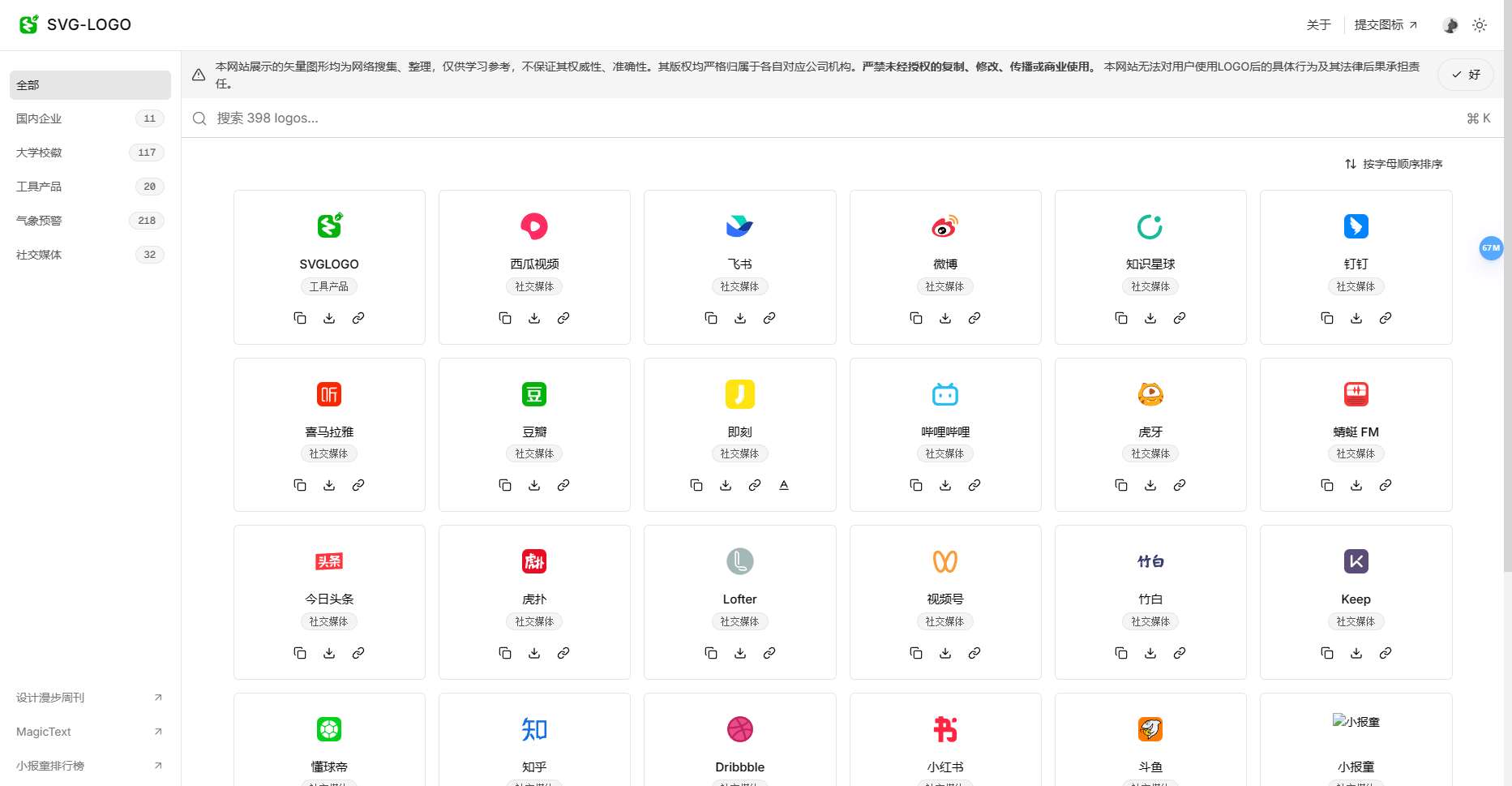Screen dimensions: 1512x786
Task: Open the 关于 page
Action: point(1318,25)
